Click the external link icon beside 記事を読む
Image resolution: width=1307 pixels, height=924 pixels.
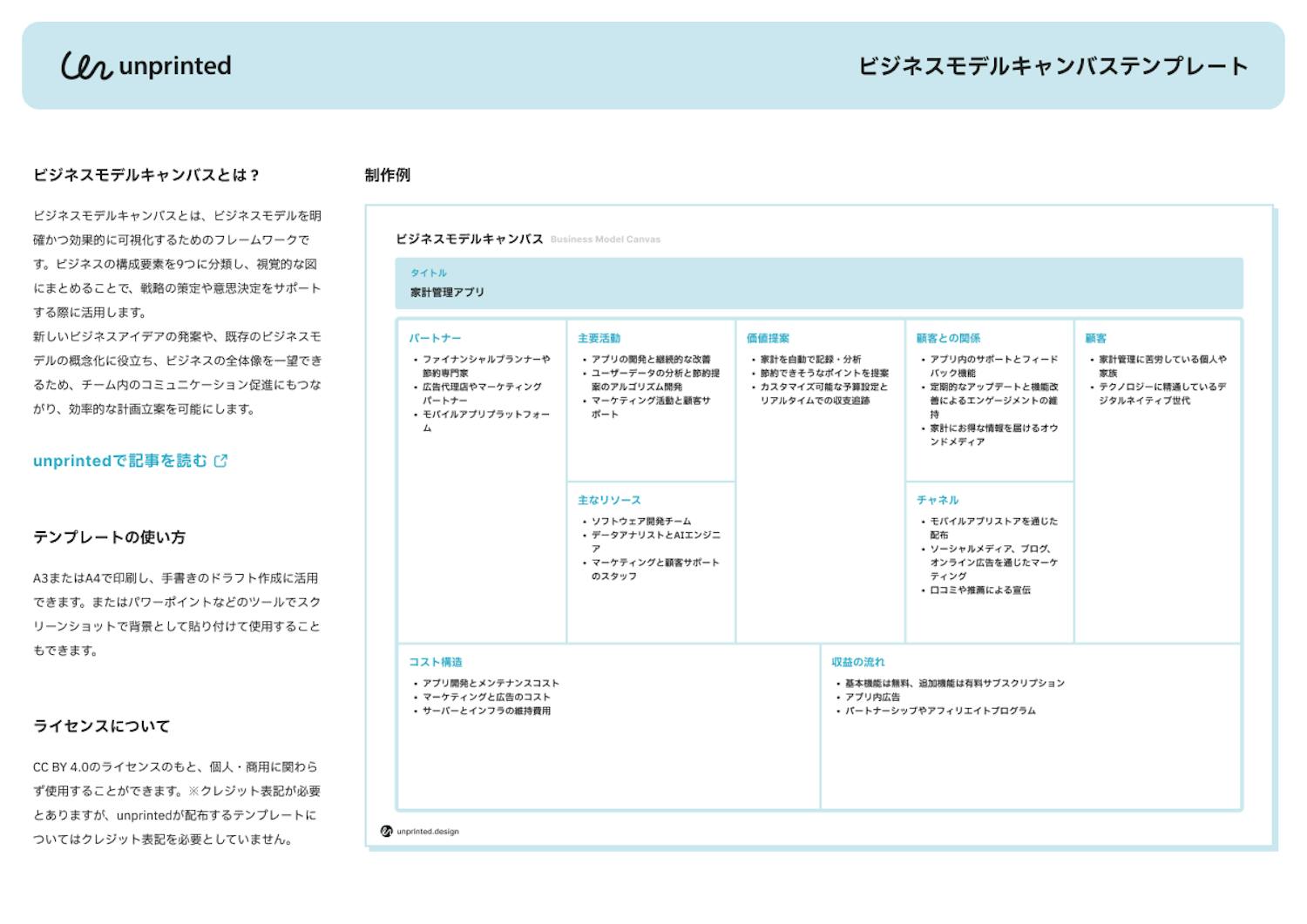[220, 461]
